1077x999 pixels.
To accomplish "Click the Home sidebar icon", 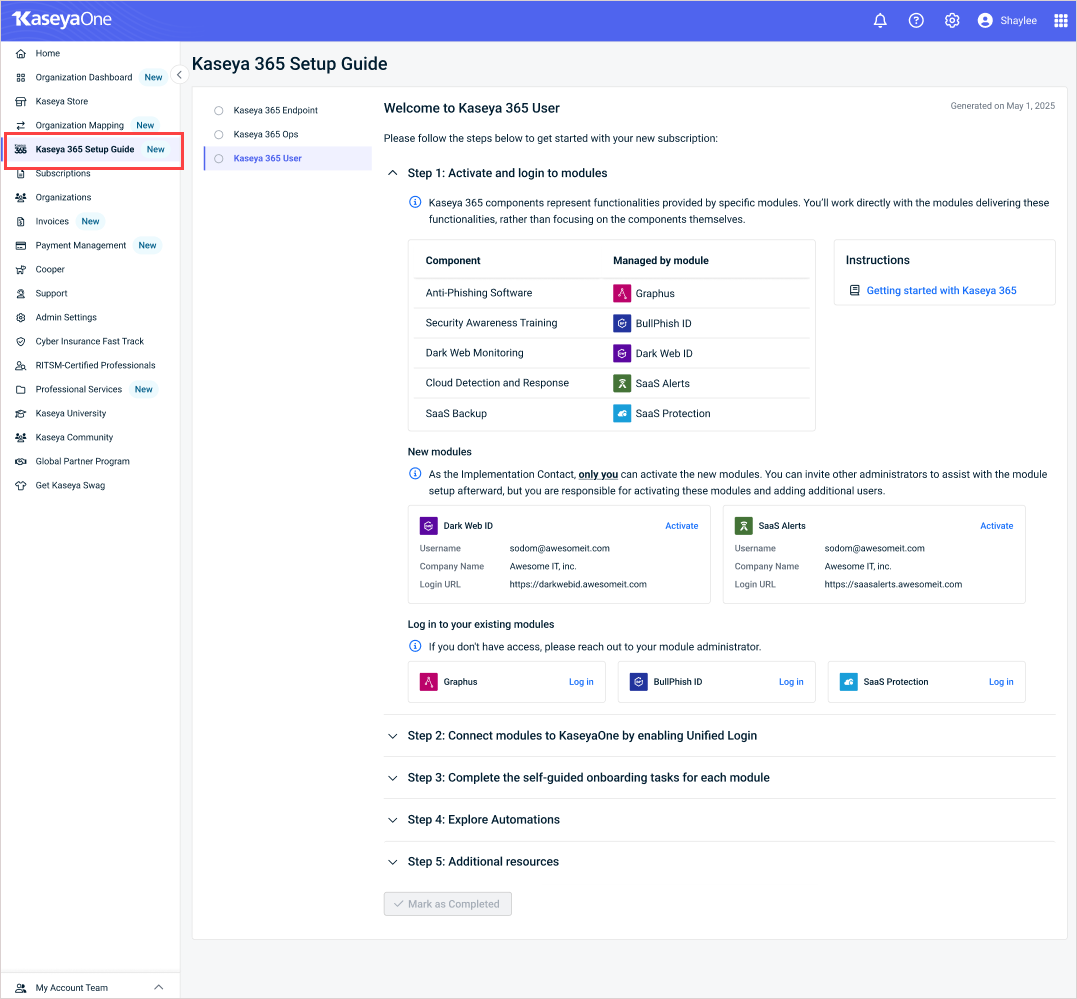I will (x=21, y=54).
